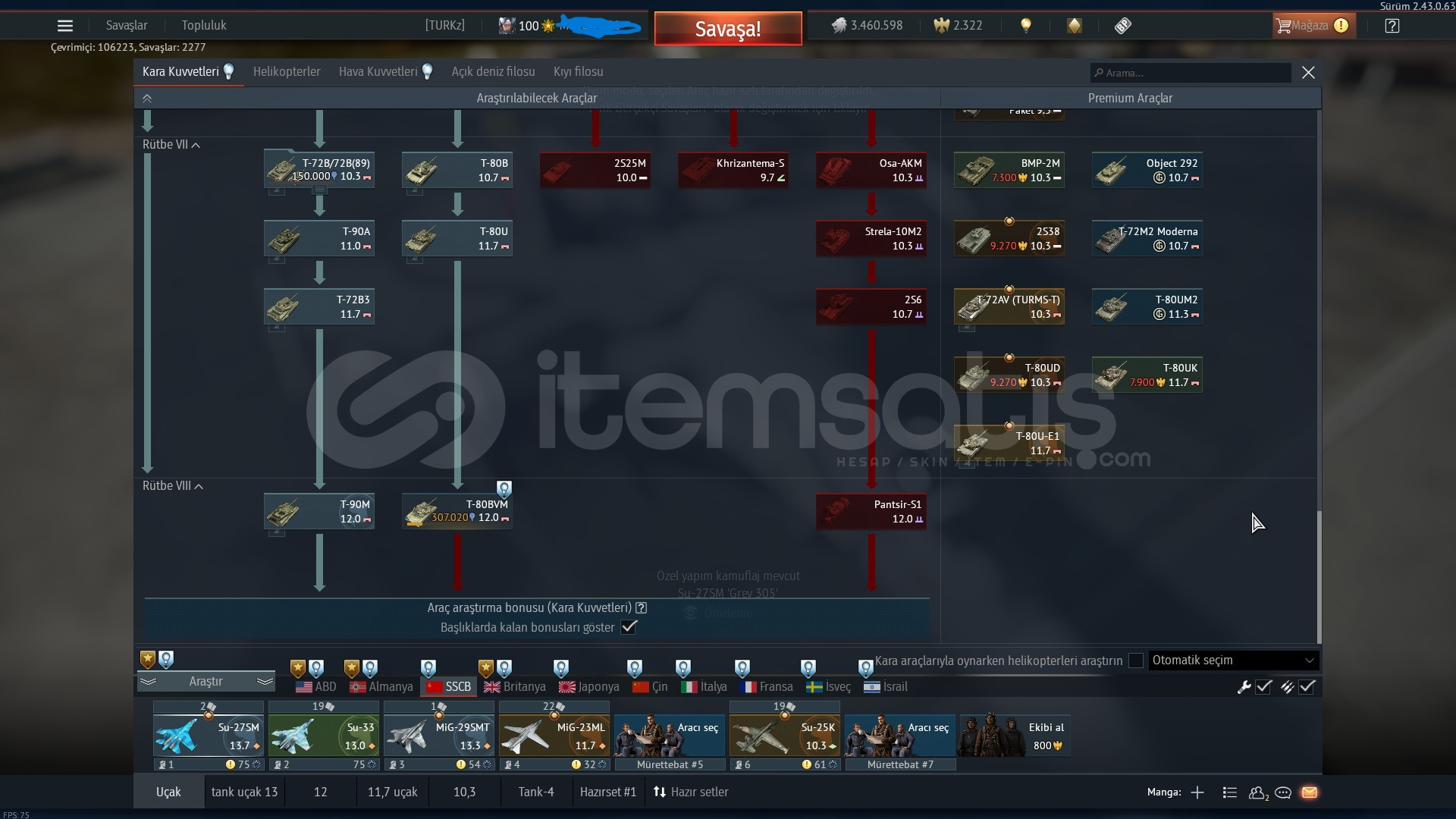Click the Arama search field
The height and width of the screenshot is (819, 1456).
(x=1191, y=73)
